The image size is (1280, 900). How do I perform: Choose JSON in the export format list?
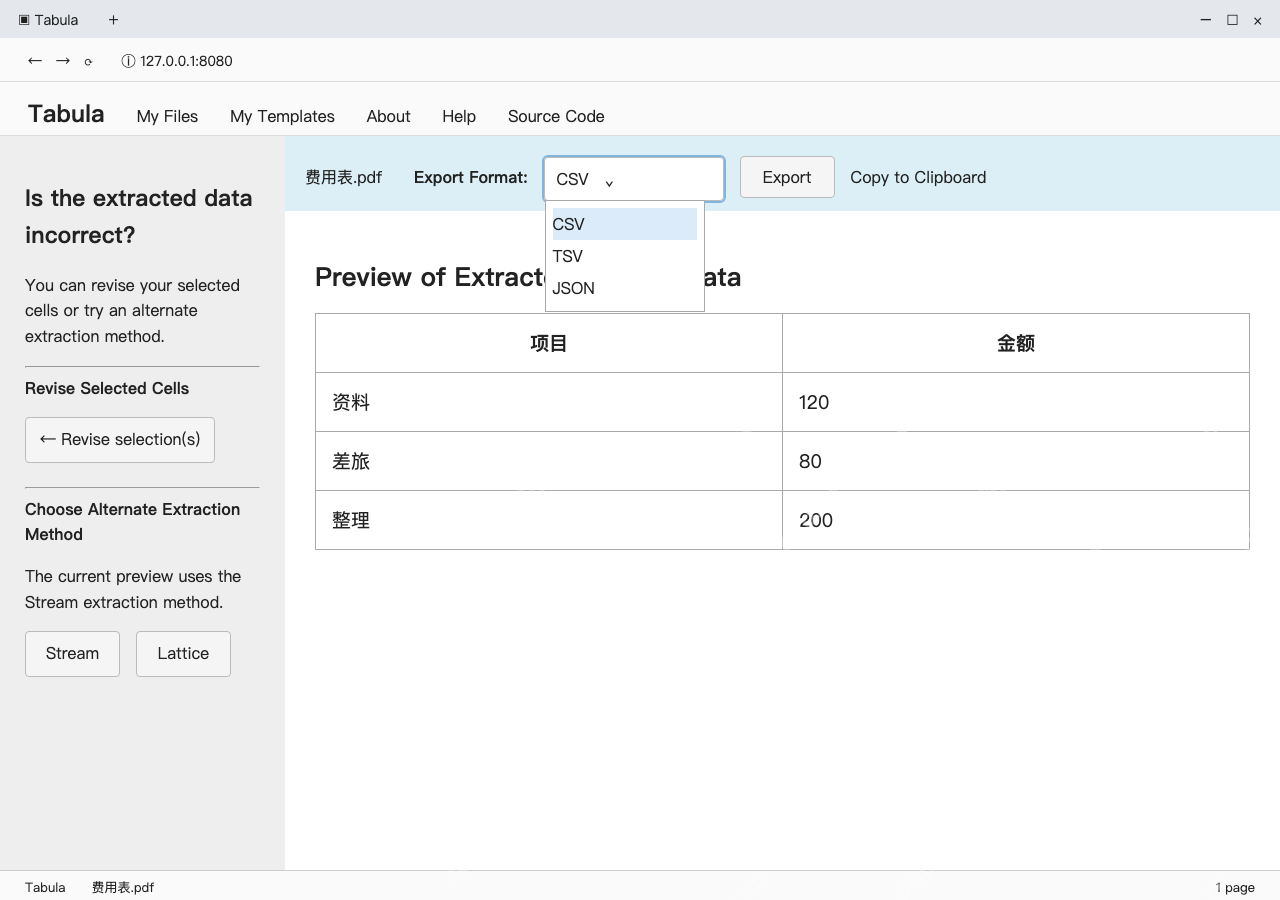click(625, 288)
